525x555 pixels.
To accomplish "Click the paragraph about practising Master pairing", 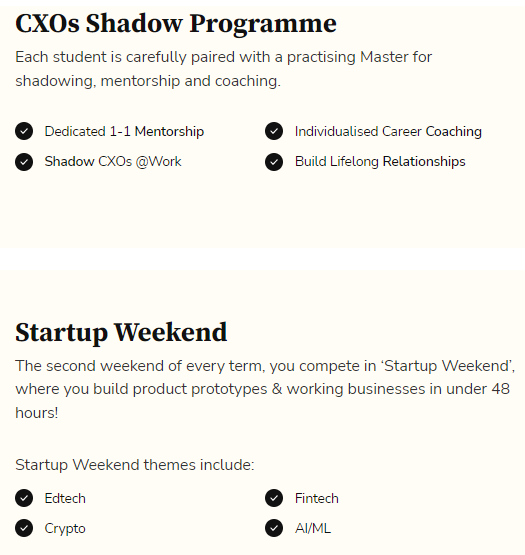I will pyautogui.click(x=223, y=69).
